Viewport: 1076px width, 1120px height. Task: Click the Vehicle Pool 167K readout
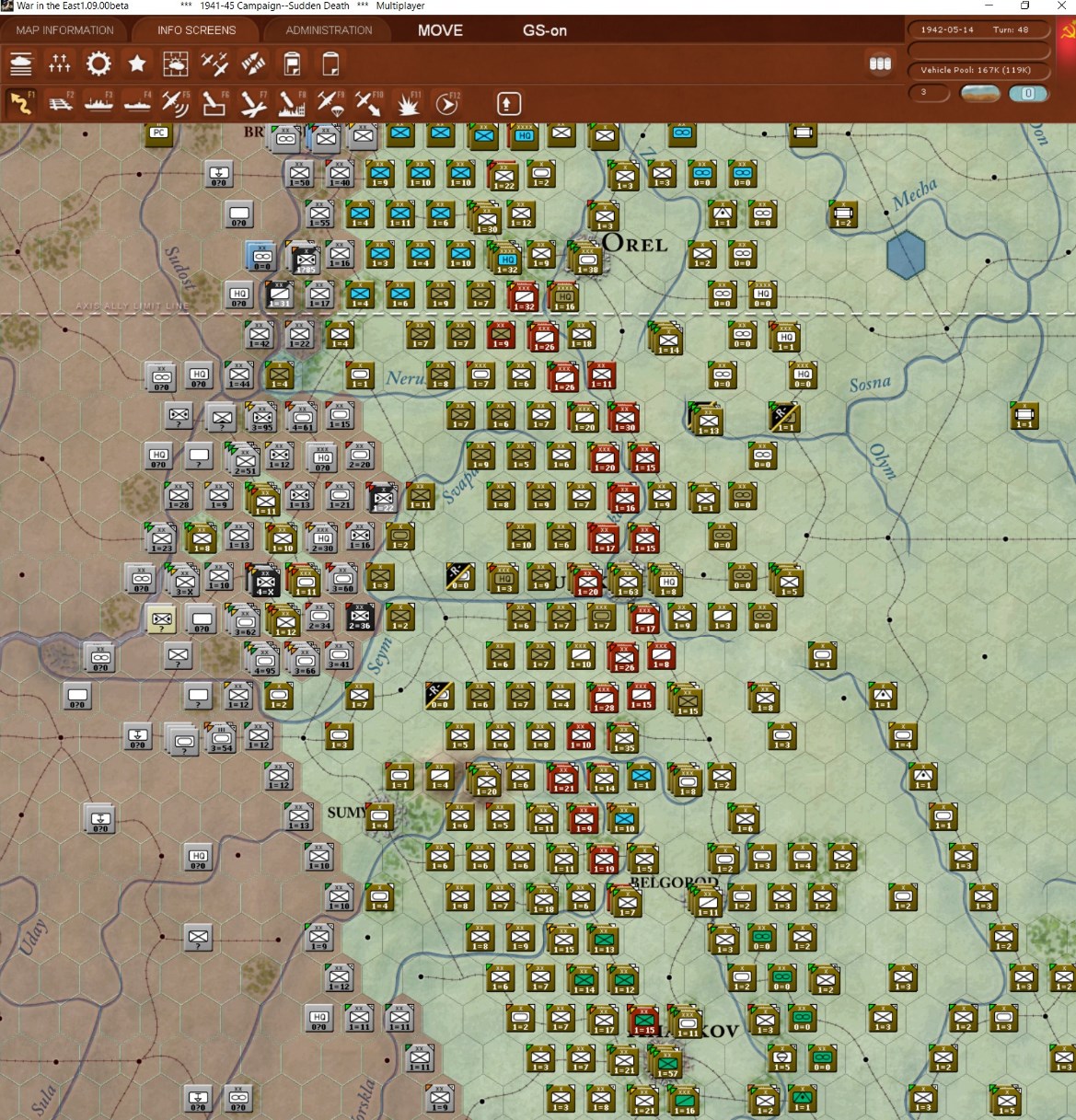coord(979,70)
